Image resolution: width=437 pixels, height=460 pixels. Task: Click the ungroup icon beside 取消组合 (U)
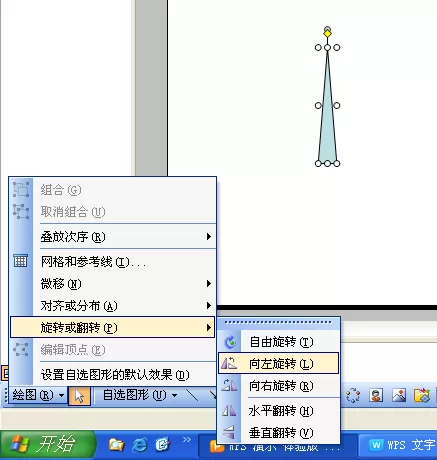(x=21, y=211)
